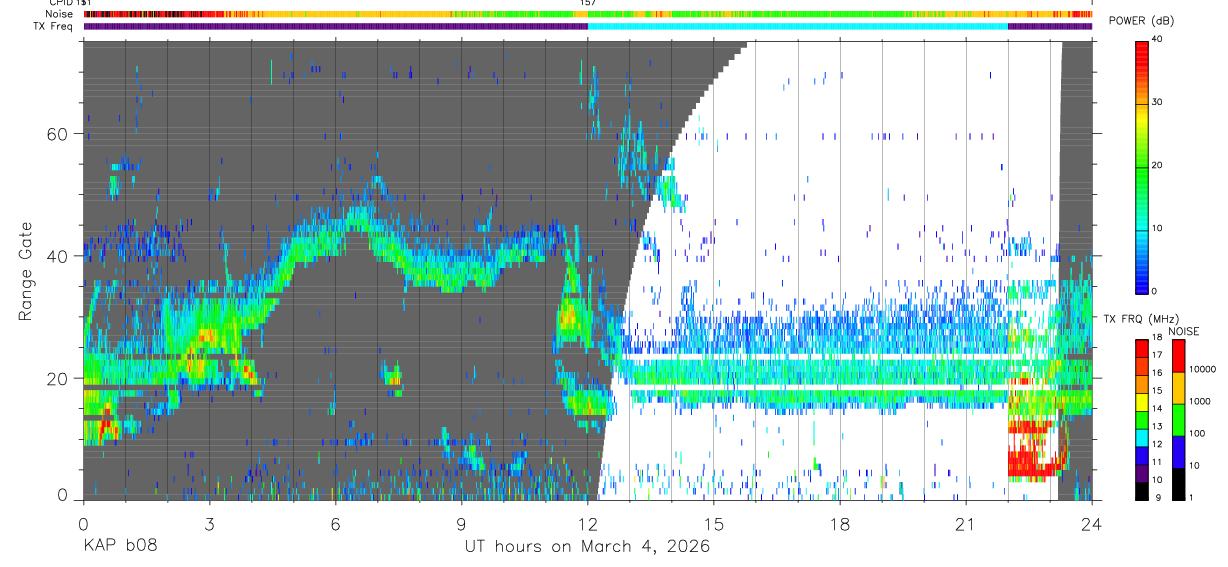Click the 'NOISE' legend title
This screenshot has width=1228, height=567.
[x=1185, y=331]
